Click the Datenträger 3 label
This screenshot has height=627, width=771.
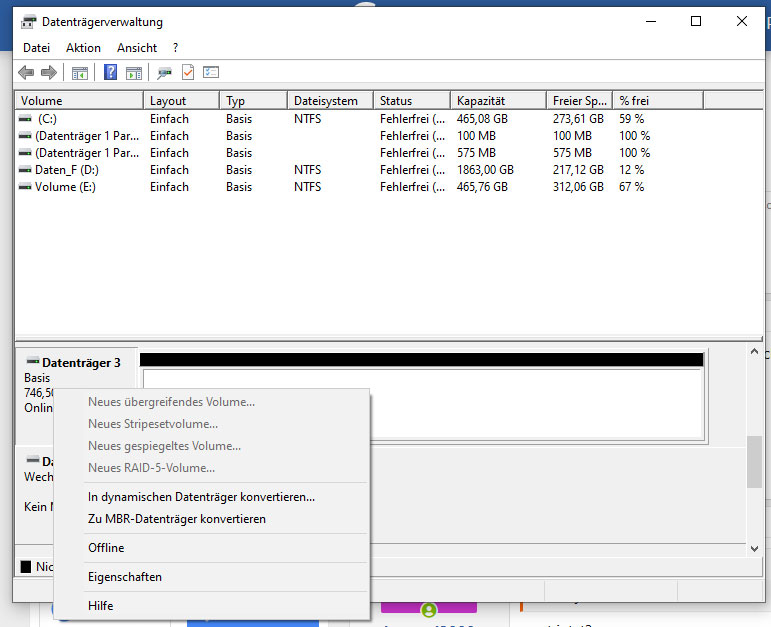pyautogui.click(x=81, y=362)
